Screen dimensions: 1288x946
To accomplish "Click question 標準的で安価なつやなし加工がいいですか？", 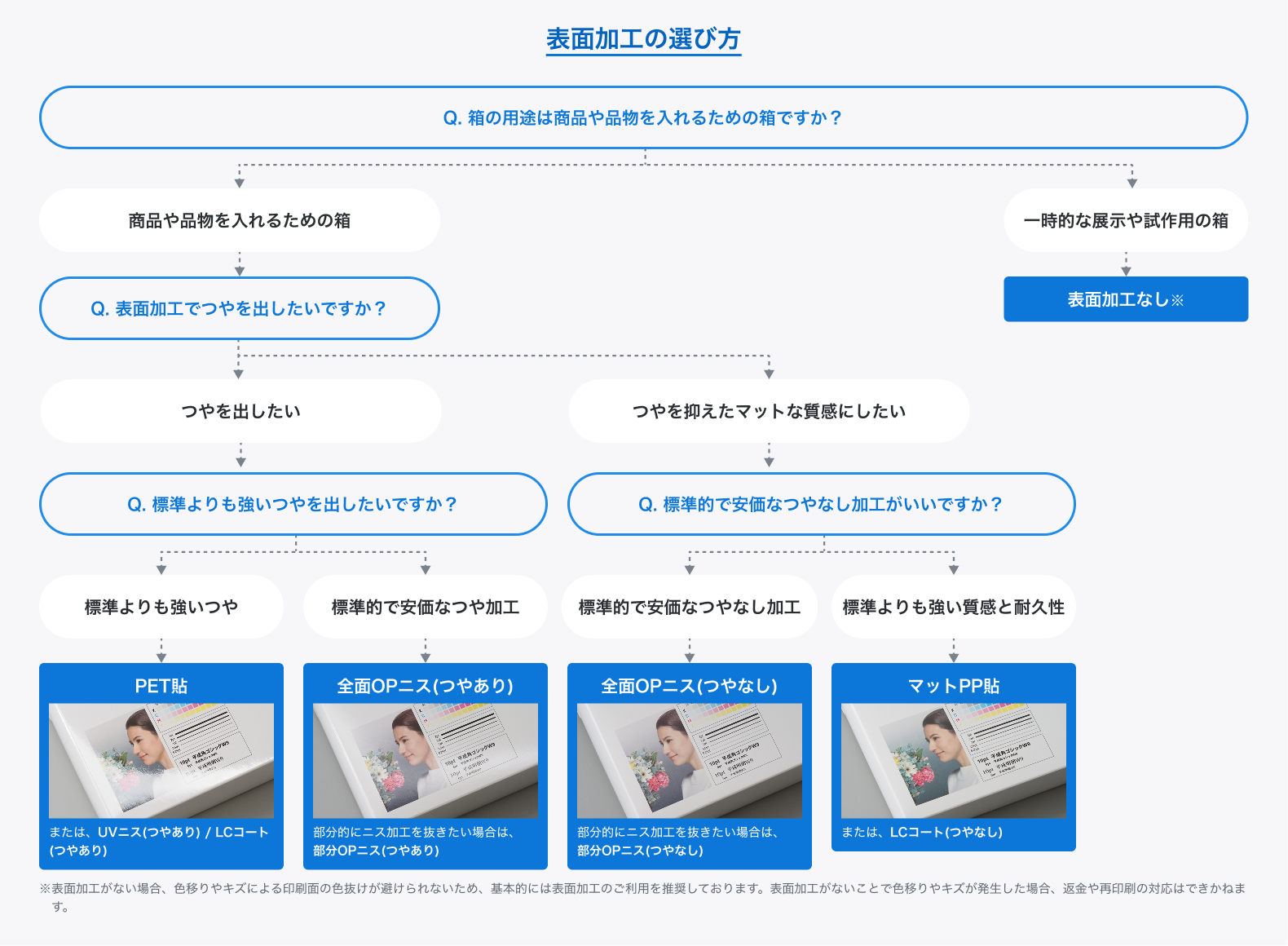I will [822, 504].
